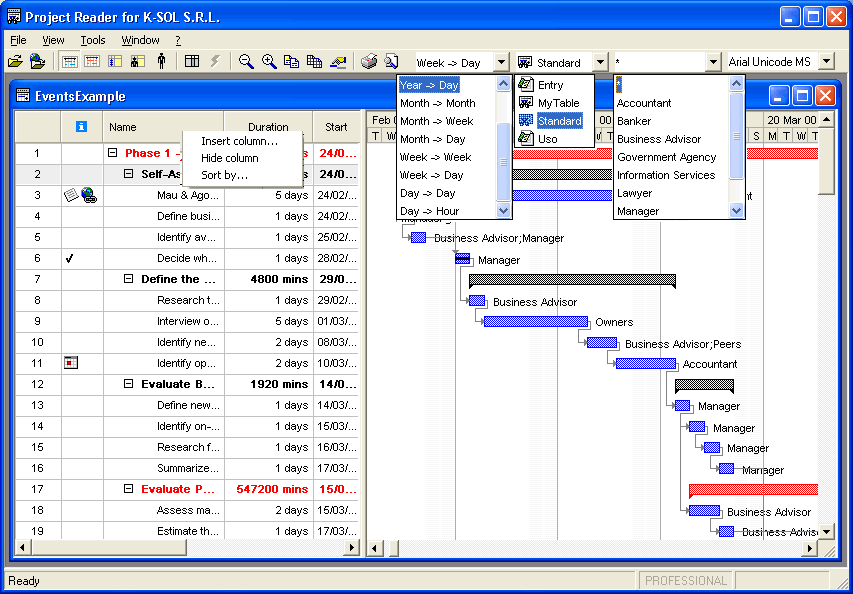Open the Task Usage view toolbar icon

click(x=115, y=62)
